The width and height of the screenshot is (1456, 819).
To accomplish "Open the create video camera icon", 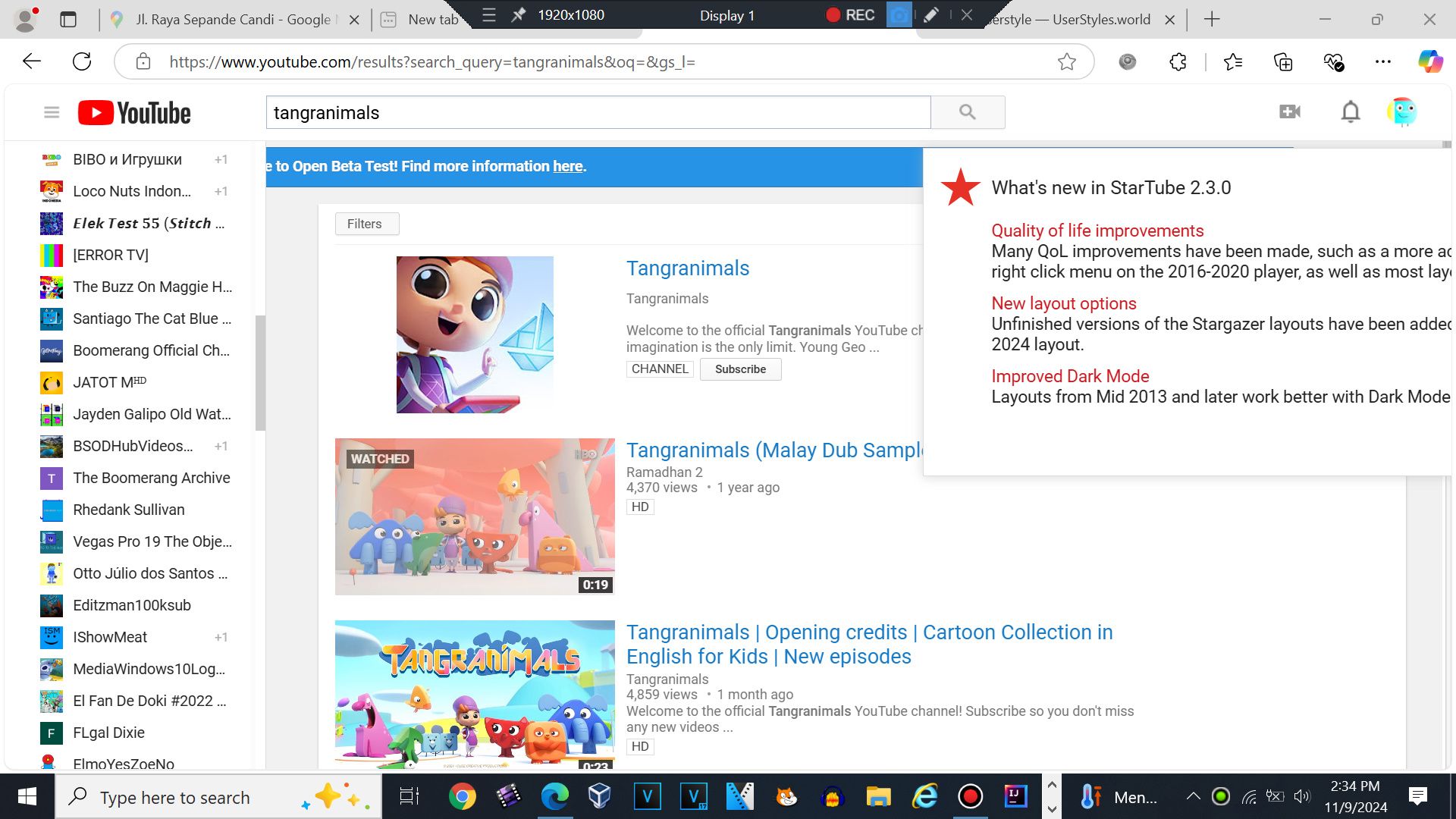I will (1289, 111).
